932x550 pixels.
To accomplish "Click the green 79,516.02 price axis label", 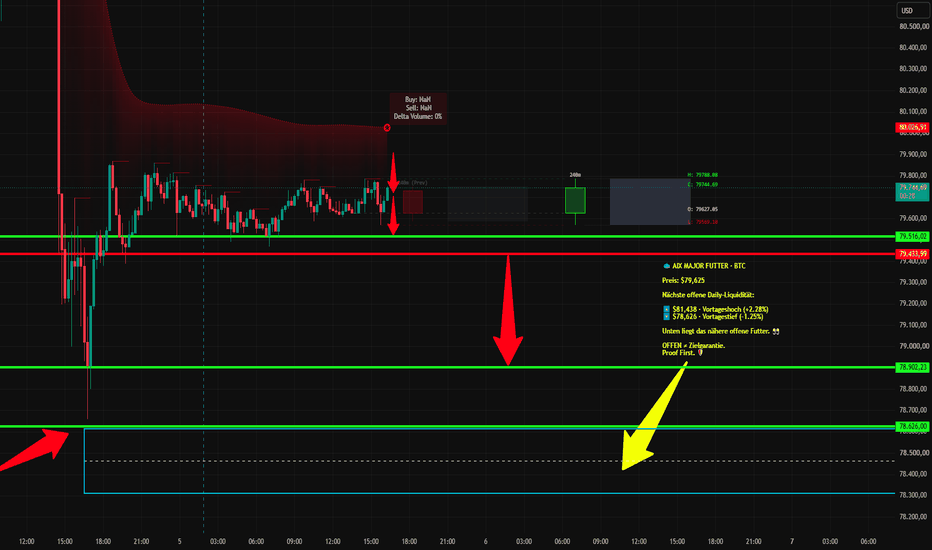I will tap(912, 237).
